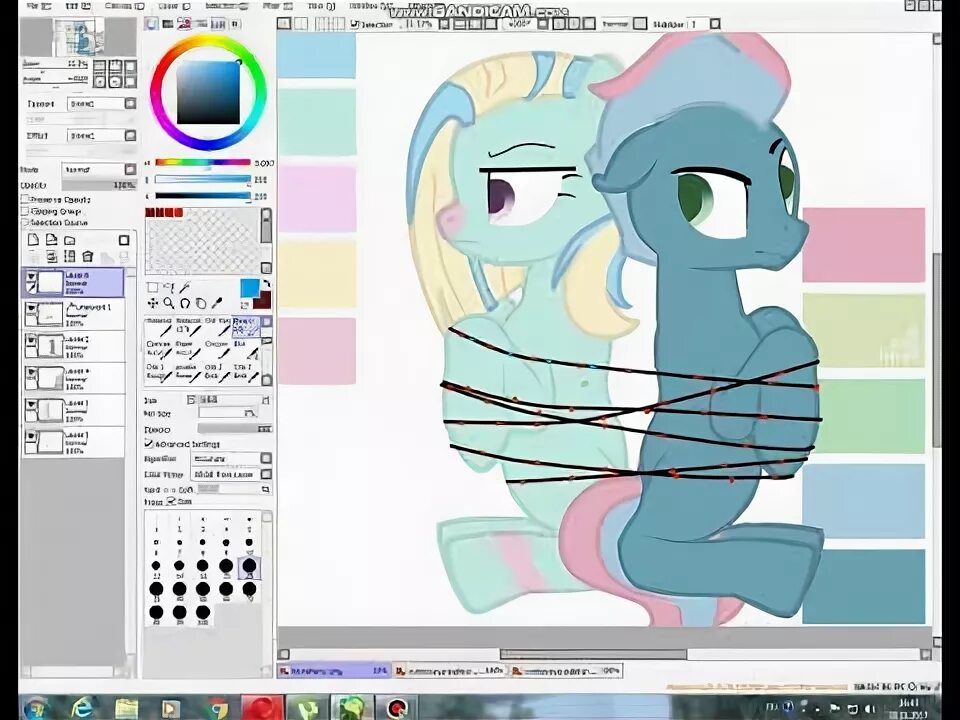
Task: Click the canvas horizontal scrollbar
Action: pos(593,654)
